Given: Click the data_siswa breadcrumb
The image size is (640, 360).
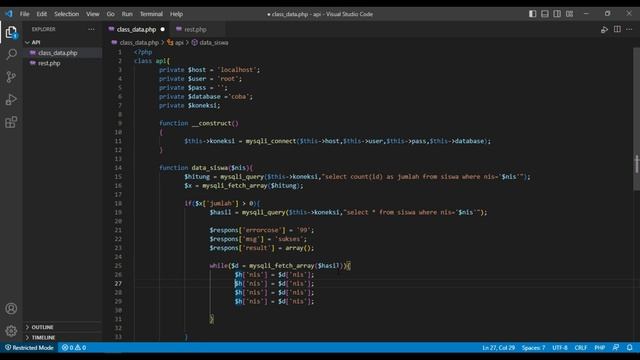Looking at the screenshot, I should tap(213, 42).
